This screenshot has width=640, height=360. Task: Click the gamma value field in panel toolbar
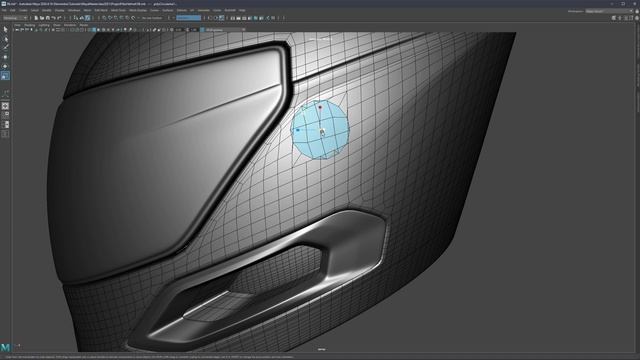tap(194, 29)
